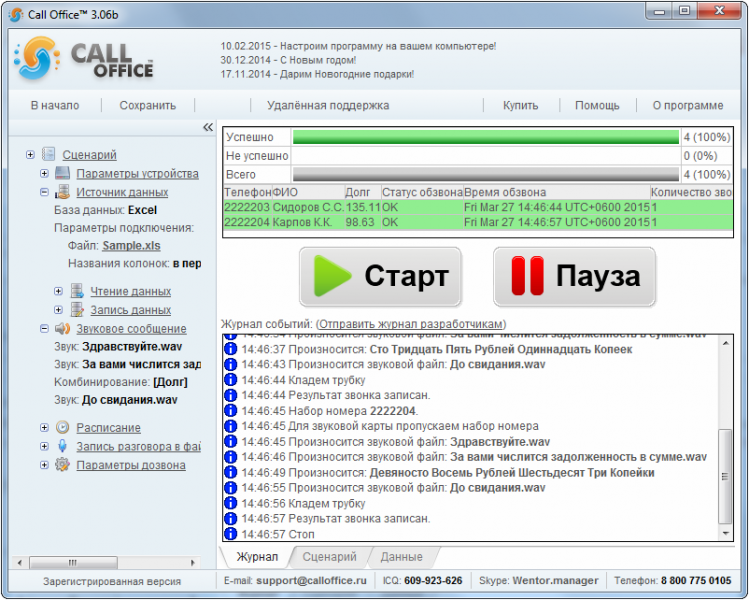749x600 pixels.
Task: Click the Чтение данных icon
Action: (77, 290)
